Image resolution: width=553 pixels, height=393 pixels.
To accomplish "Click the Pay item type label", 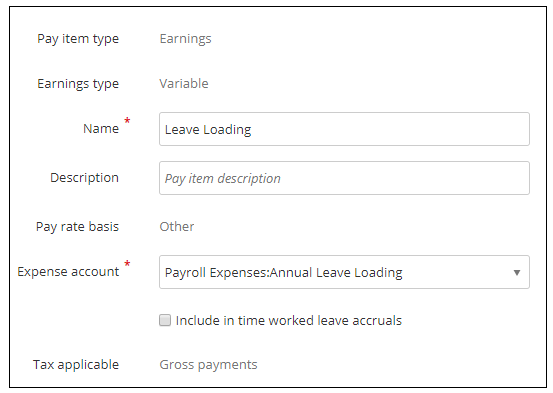I will 78,39.
